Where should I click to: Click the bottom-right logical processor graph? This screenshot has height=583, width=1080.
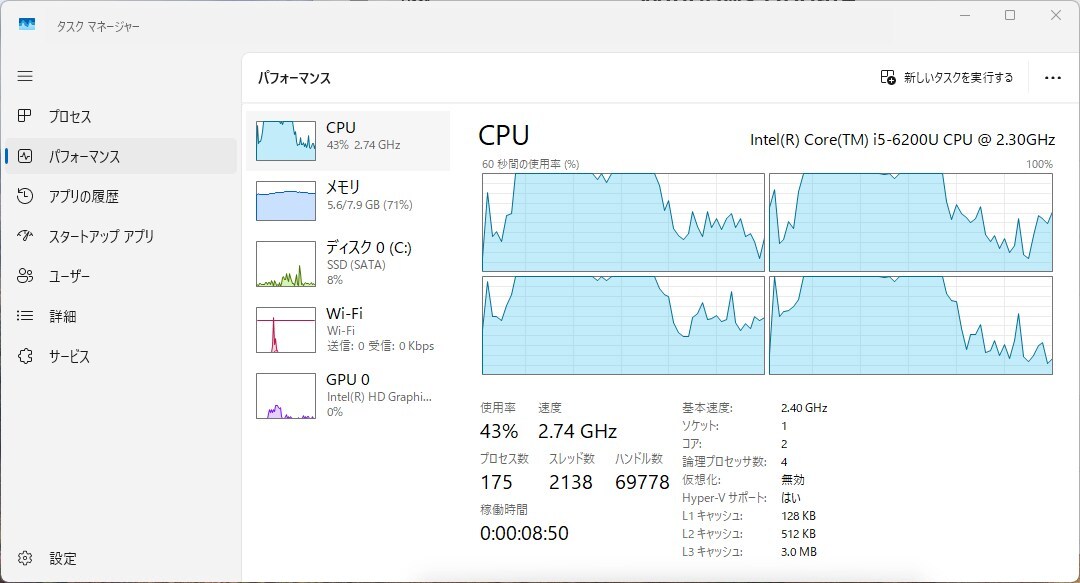[x=911, y=325]
